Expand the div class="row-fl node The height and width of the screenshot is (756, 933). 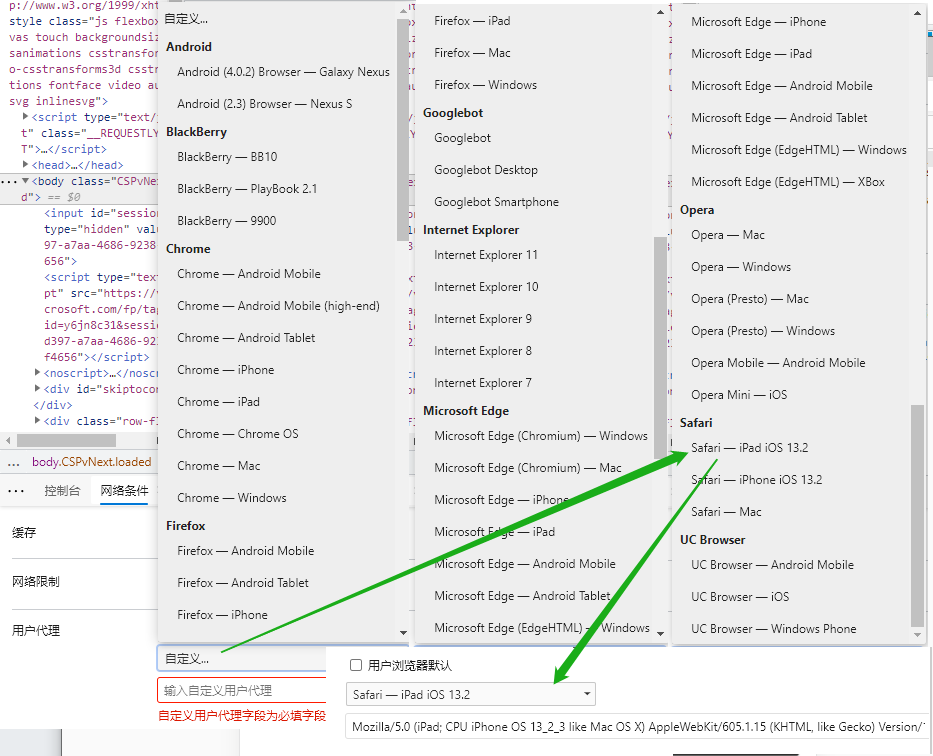[37, 421]
